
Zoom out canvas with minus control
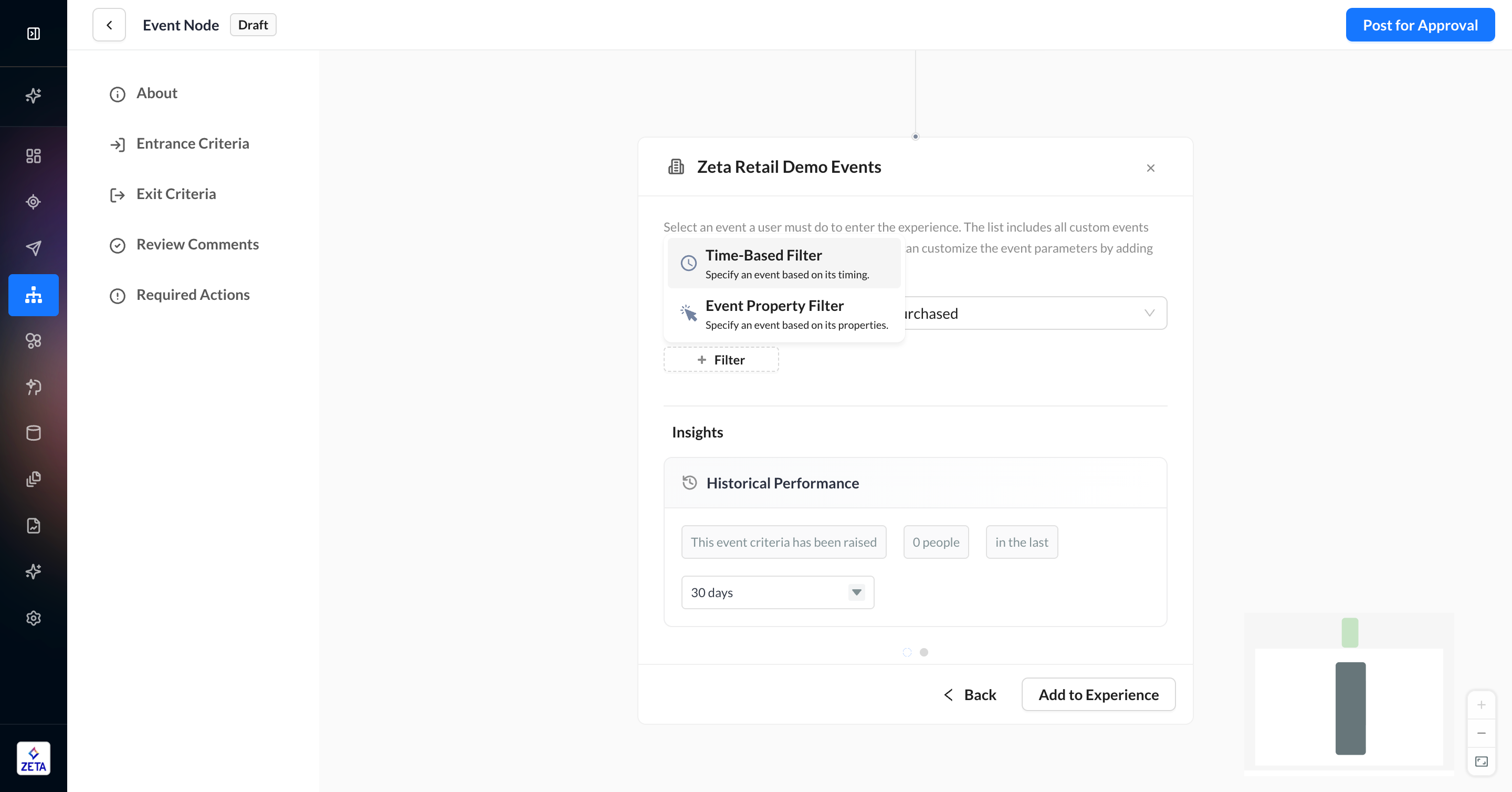click(1481, 733)
